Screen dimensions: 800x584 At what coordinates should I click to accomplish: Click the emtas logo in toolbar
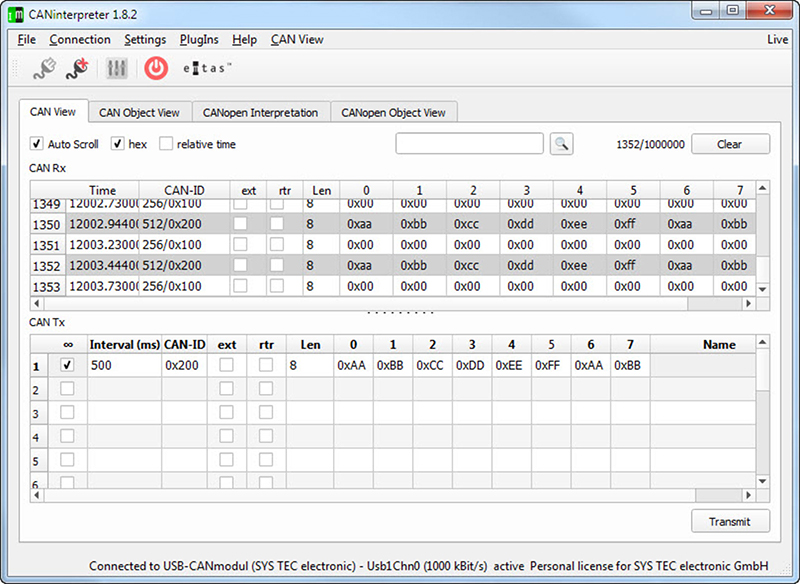tap(207, 68)
